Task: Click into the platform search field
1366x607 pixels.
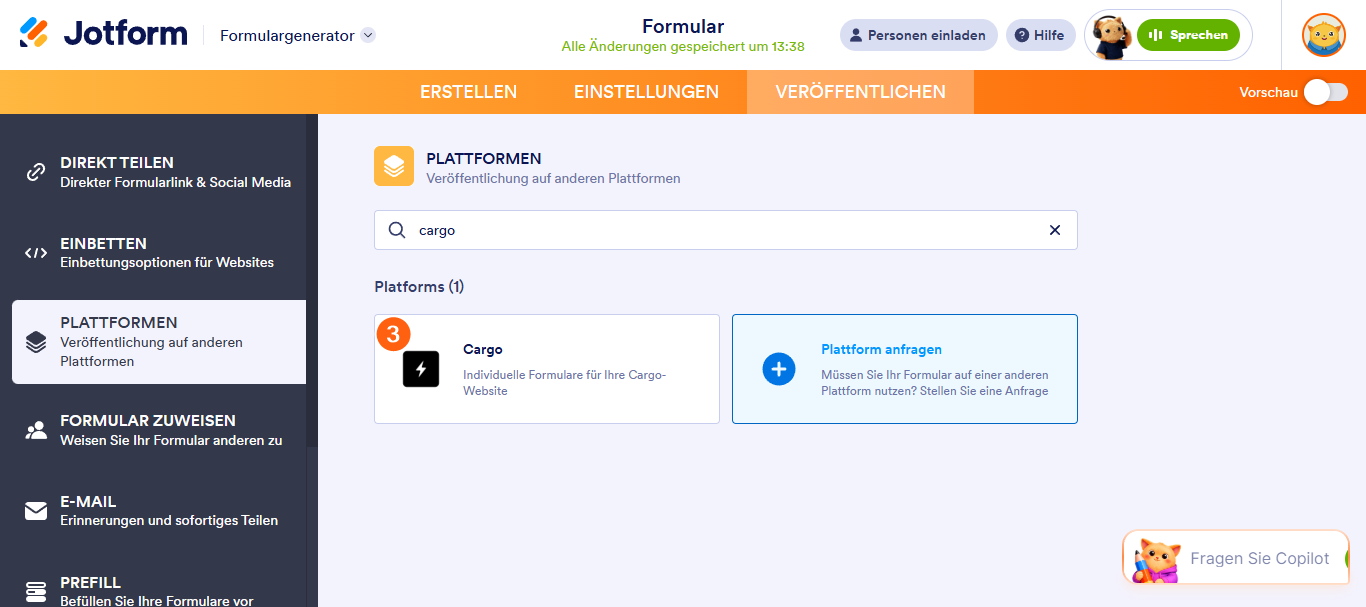Action: pos(725,230)
